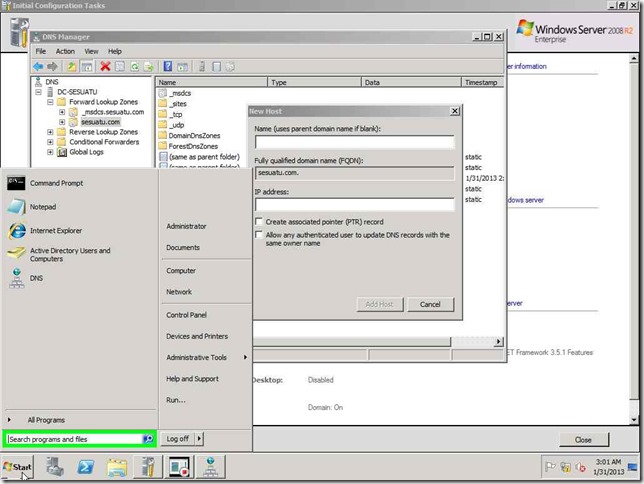Open Notepad from Start menu

[x=43, y=207]
